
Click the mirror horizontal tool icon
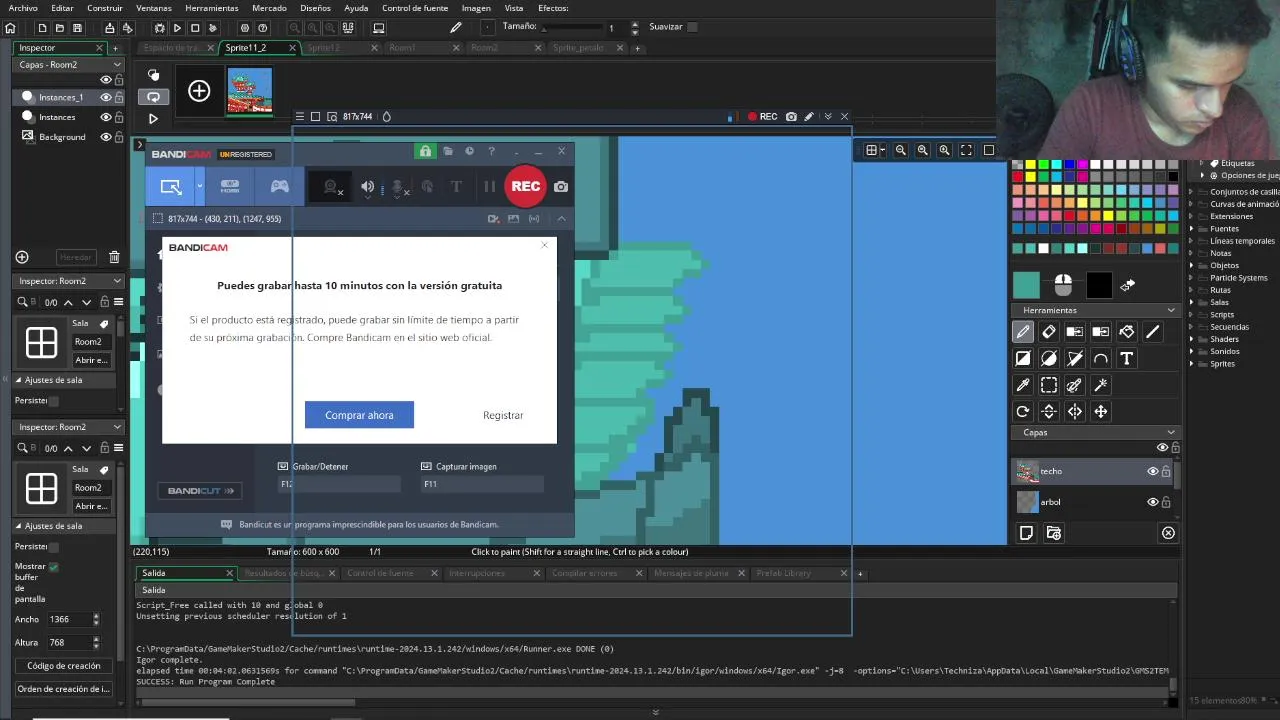[x=1075, y=411]
